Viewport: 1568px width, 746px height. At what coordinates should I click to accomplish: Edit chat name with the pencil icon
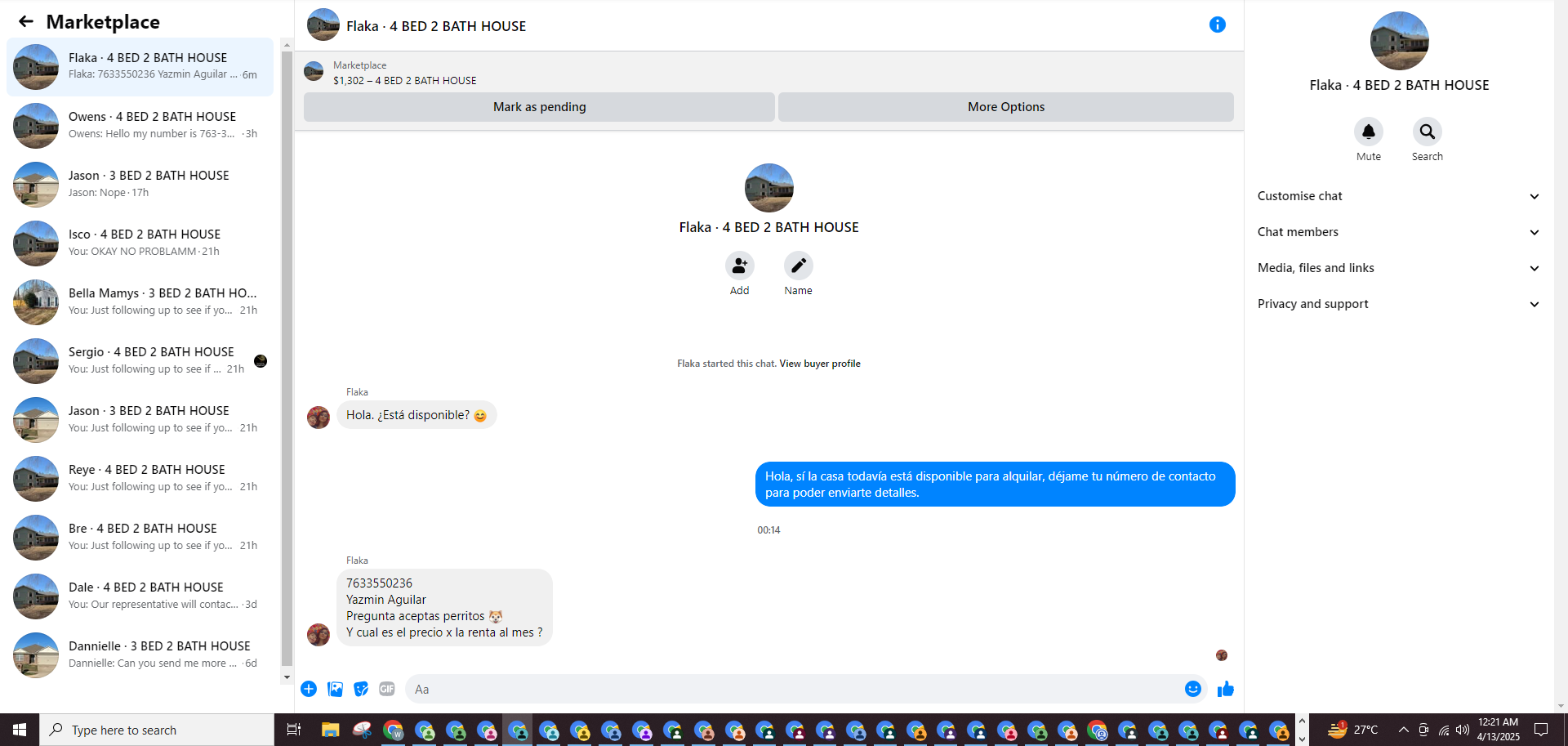(x=799, y=266)
